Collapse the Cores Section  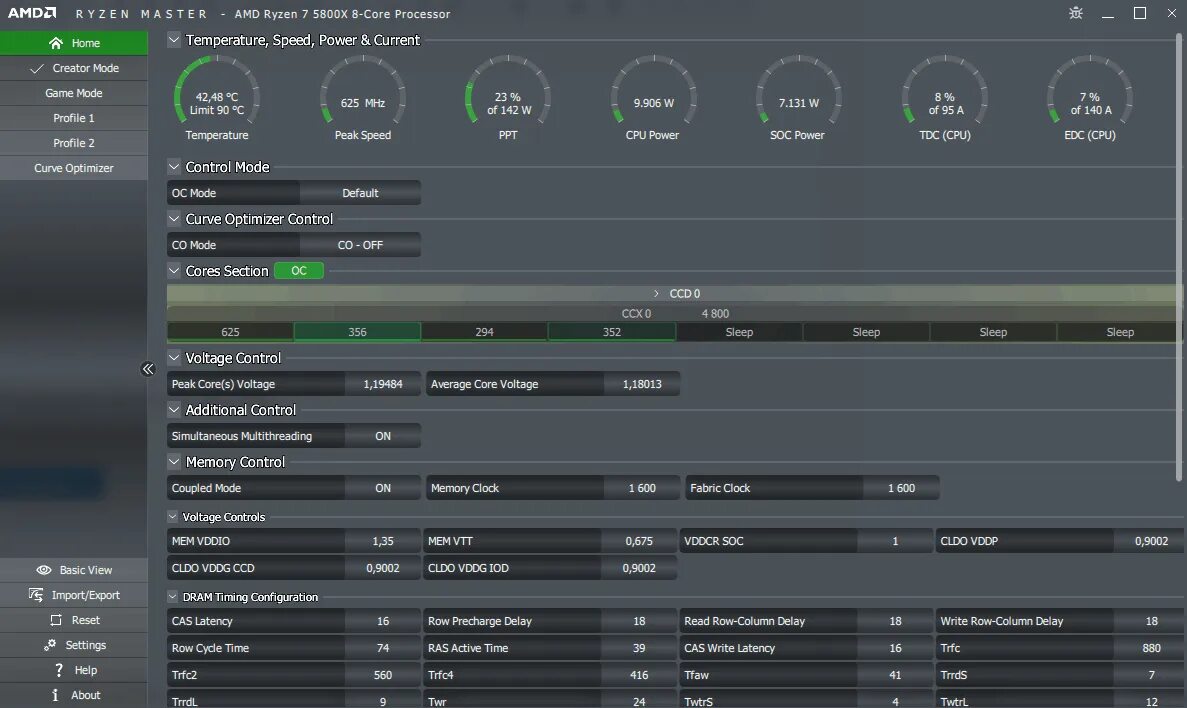[x=174, y=270]
